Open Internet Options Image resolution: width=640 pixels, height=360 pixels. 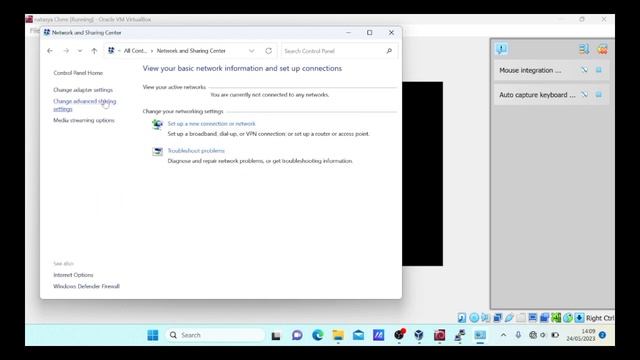coord(73,275)
